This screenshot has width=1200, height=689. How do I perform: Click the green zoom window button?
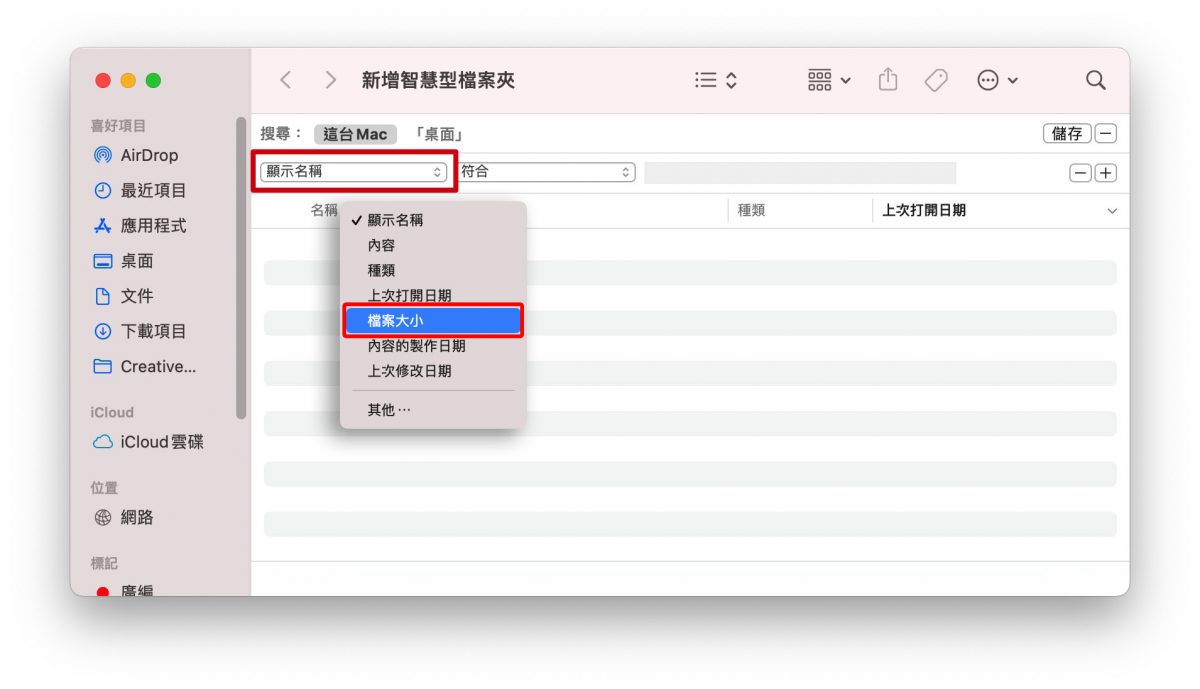(153, 81)
